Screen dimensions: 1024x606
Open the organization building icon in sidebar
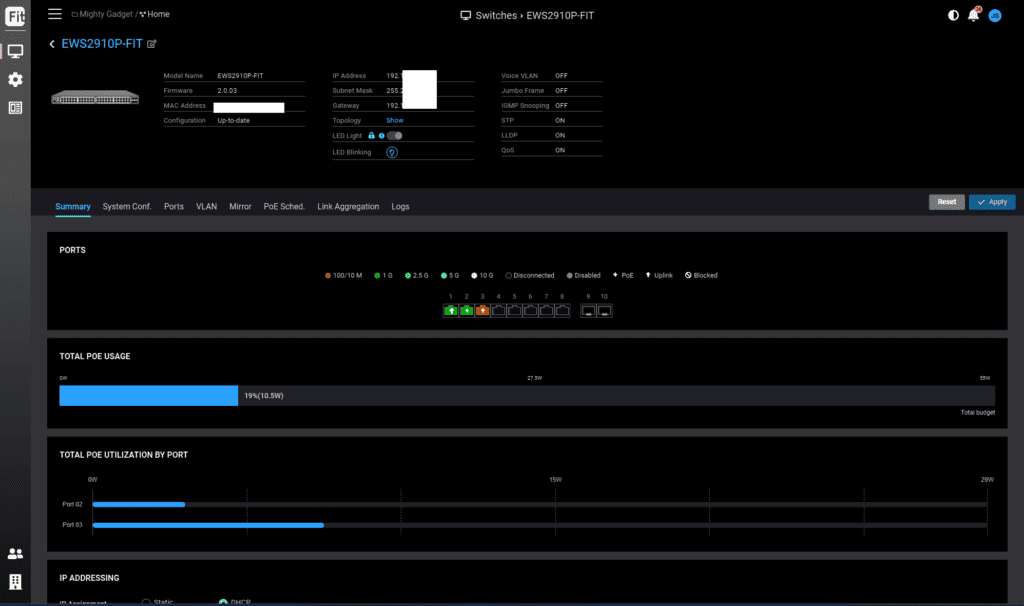(x=15, y=581)
